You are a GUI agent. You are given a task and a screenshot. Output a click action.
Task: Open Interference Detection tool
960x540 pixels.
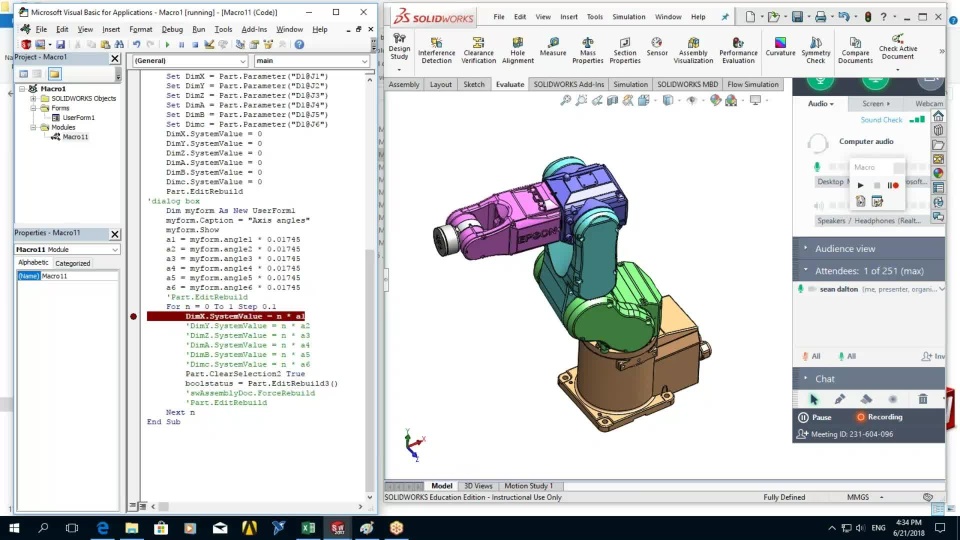click(x=437, y=50)
